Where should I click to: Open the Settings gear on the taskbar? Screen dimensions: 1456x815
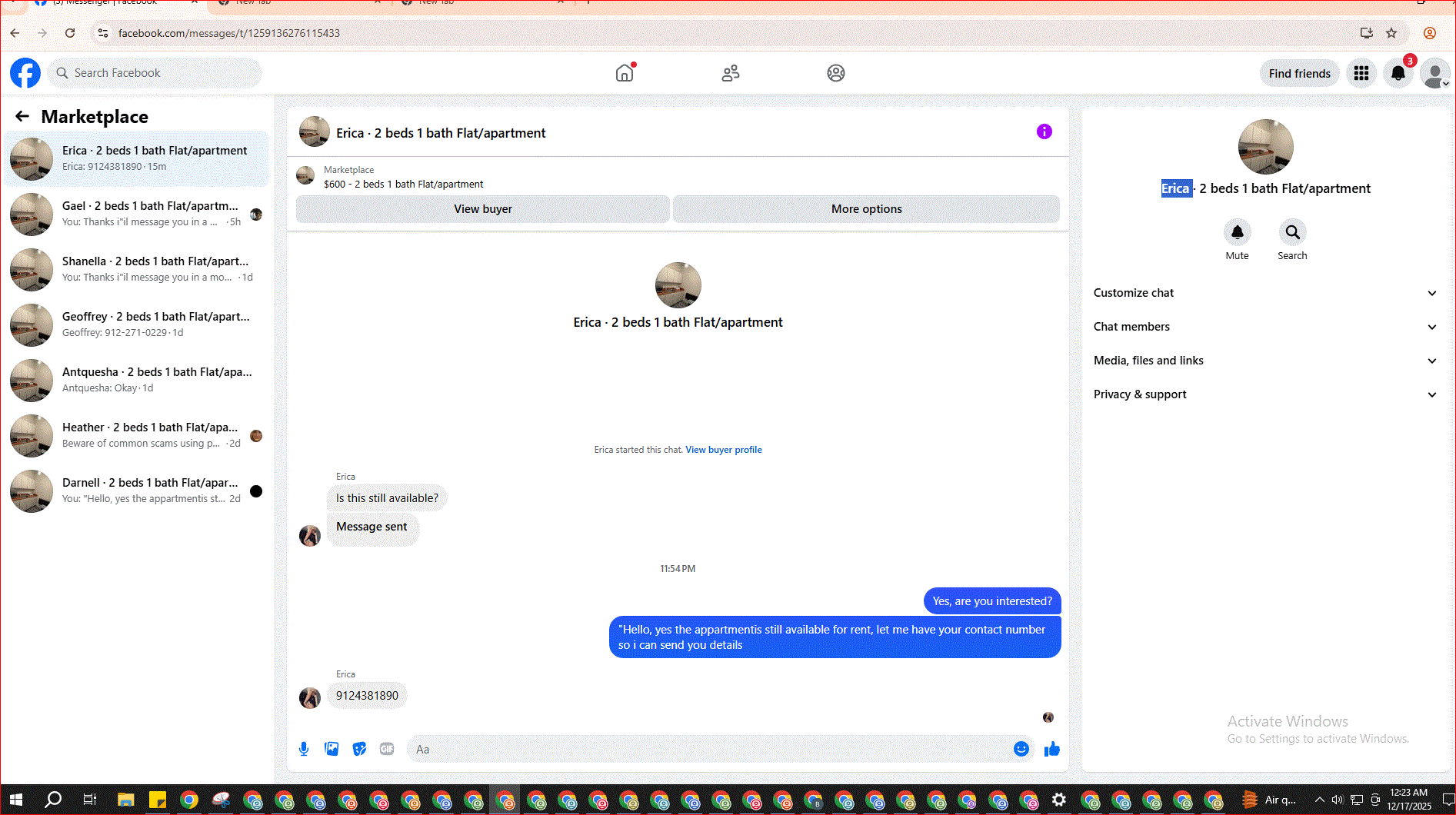[1059, 800]
